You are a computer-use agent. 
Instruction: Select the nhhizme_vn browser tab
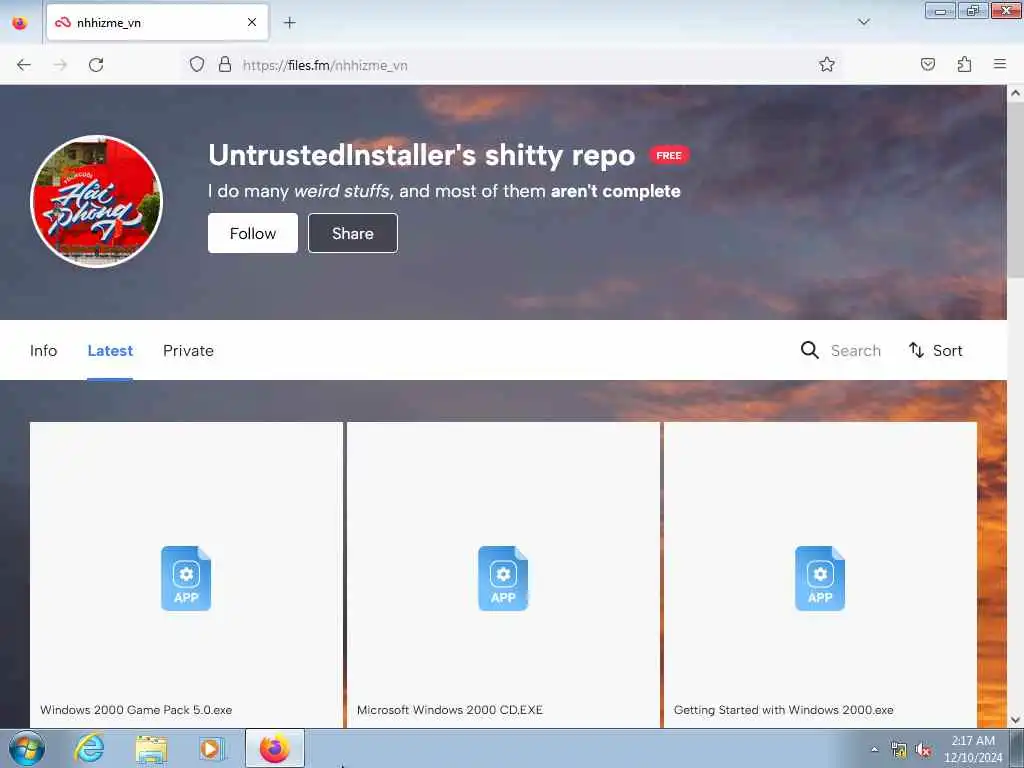[x=157, y=22]
